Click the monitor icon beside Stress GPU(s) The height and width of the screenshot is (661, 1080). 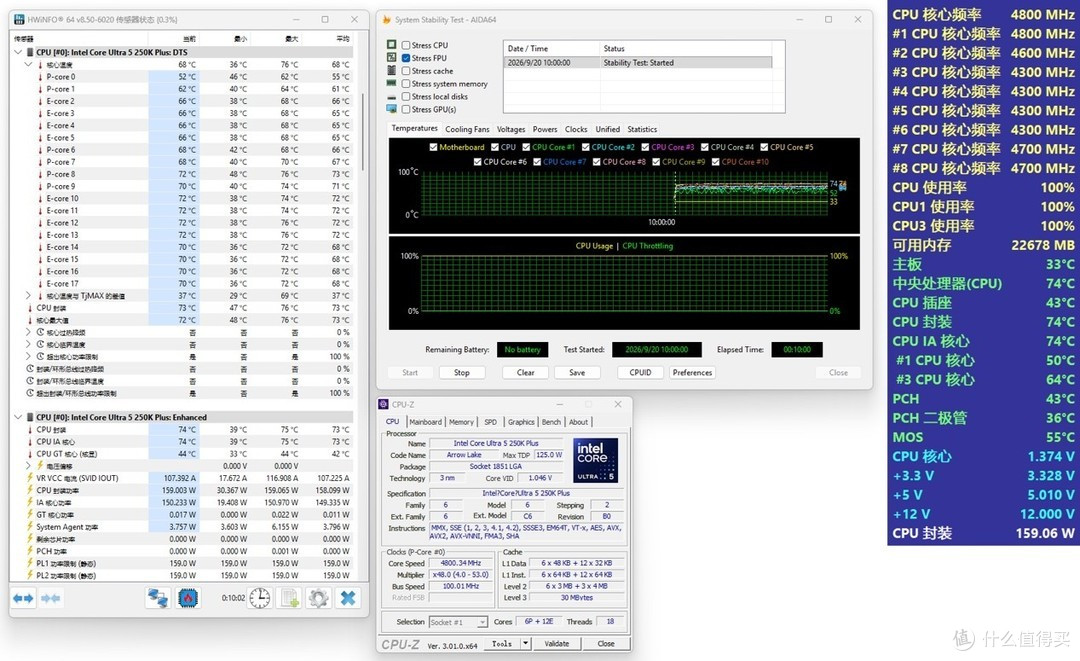[x=391, y=109]
